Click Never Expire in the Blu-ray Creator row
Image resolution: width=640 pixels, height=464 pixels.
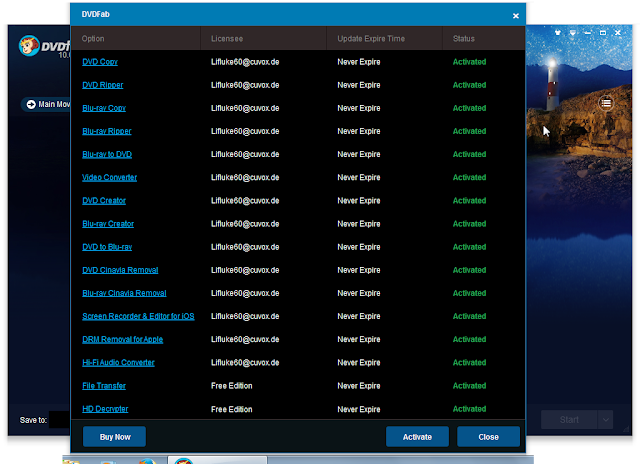tap(359, 224)
